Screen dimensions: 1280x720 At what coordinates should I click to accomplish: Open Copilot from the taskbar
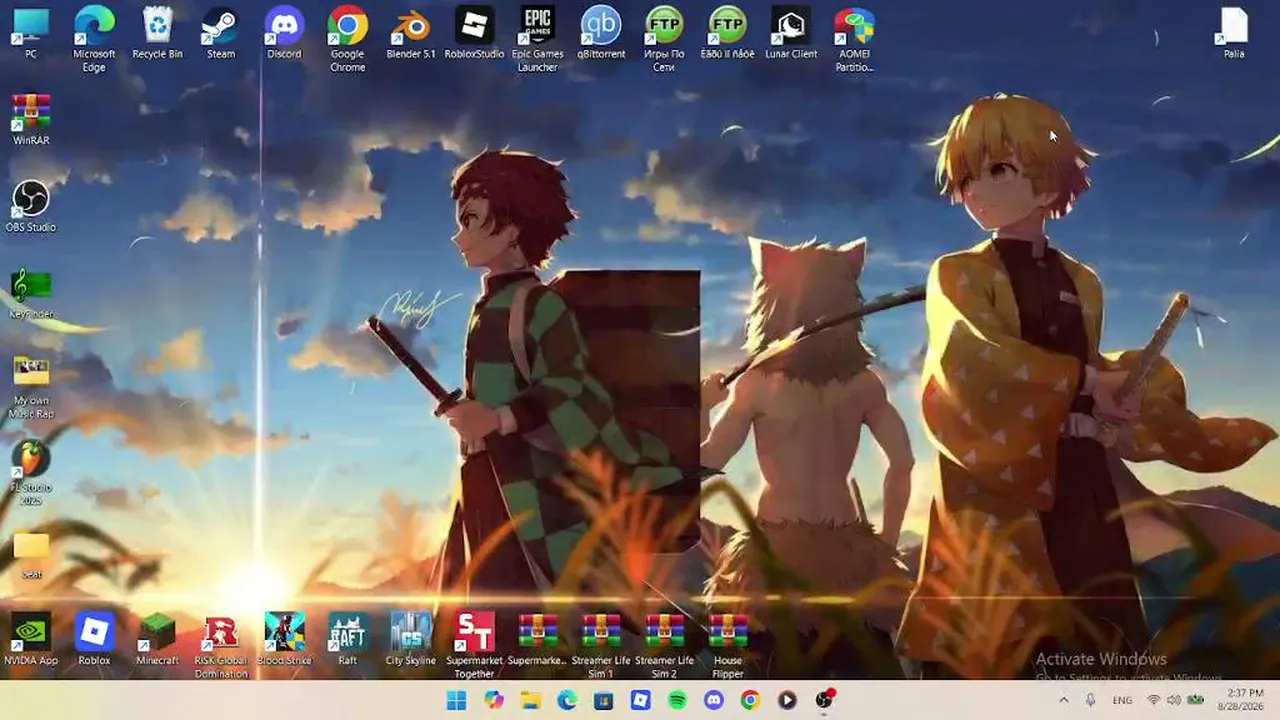(494, 700)
